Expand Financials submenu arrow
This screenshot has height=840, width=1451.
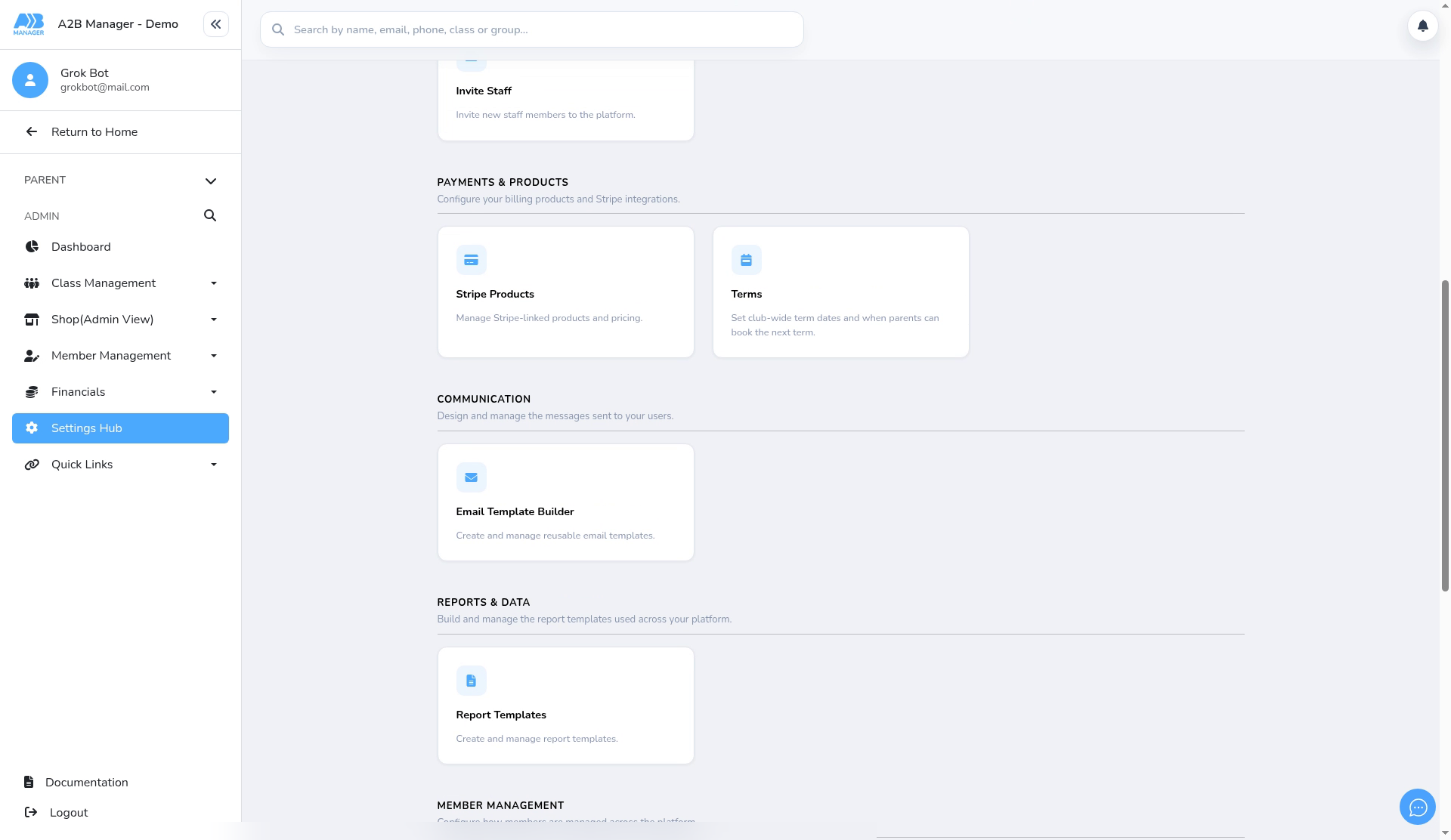[x=214, y=392]
